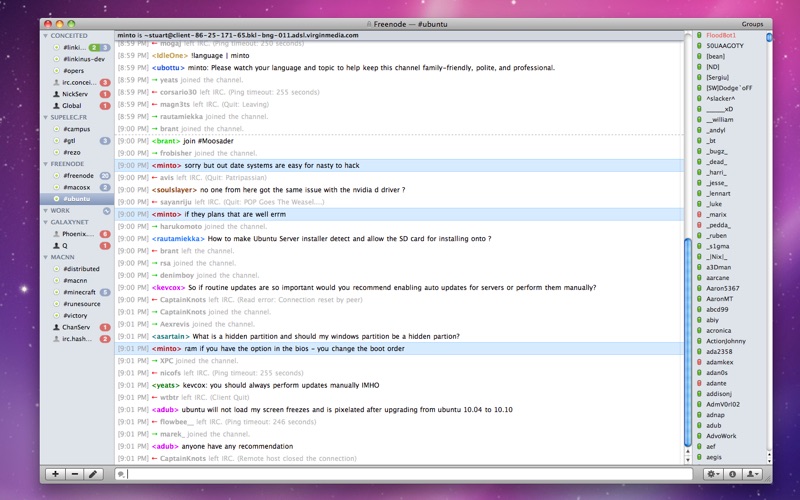Select user [bean] in the nick list
800x500 pixels.
(x=715, y=56)
